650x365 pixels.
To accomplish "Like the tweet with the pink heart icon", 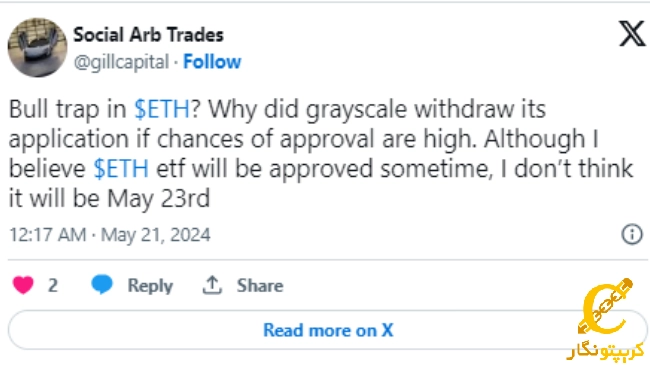I will click(x=23, y=285).
